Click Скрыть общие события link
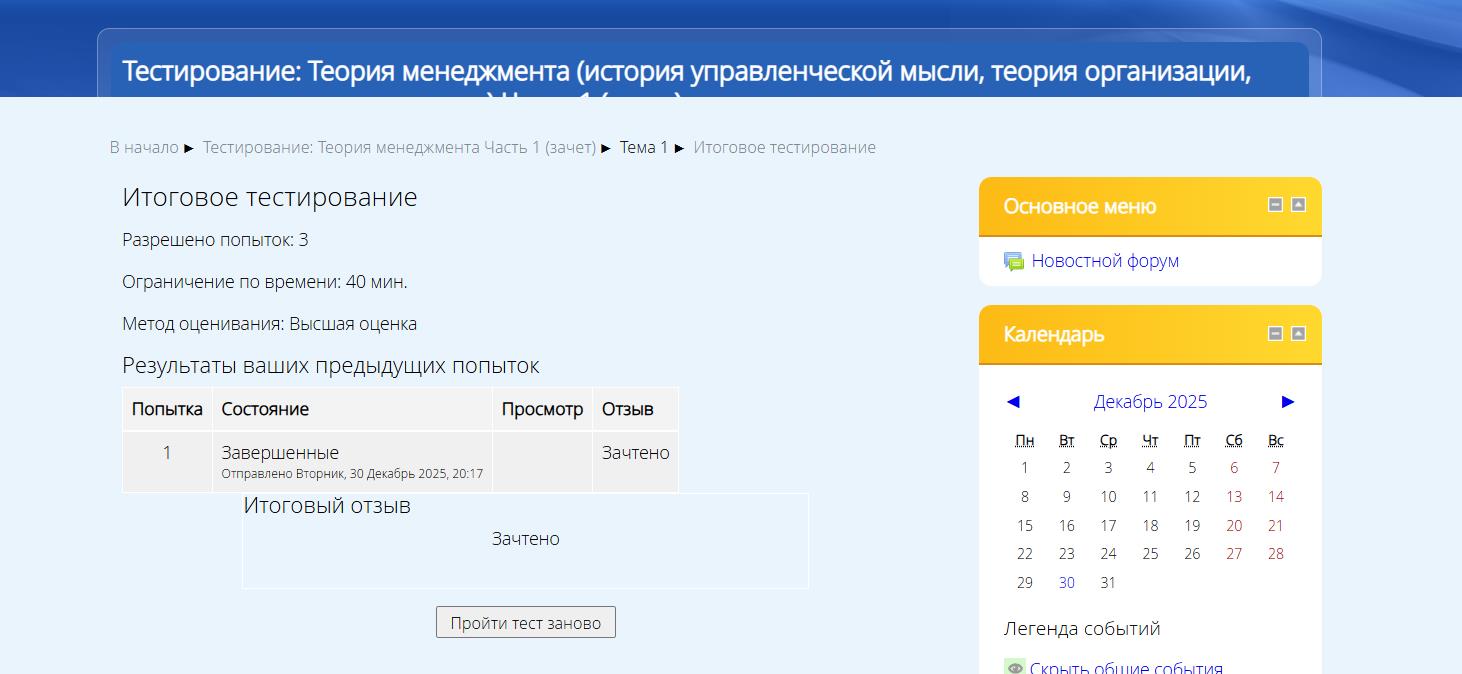The image size is (1462, 674). pyautogui.click(x=1126, y=668)
